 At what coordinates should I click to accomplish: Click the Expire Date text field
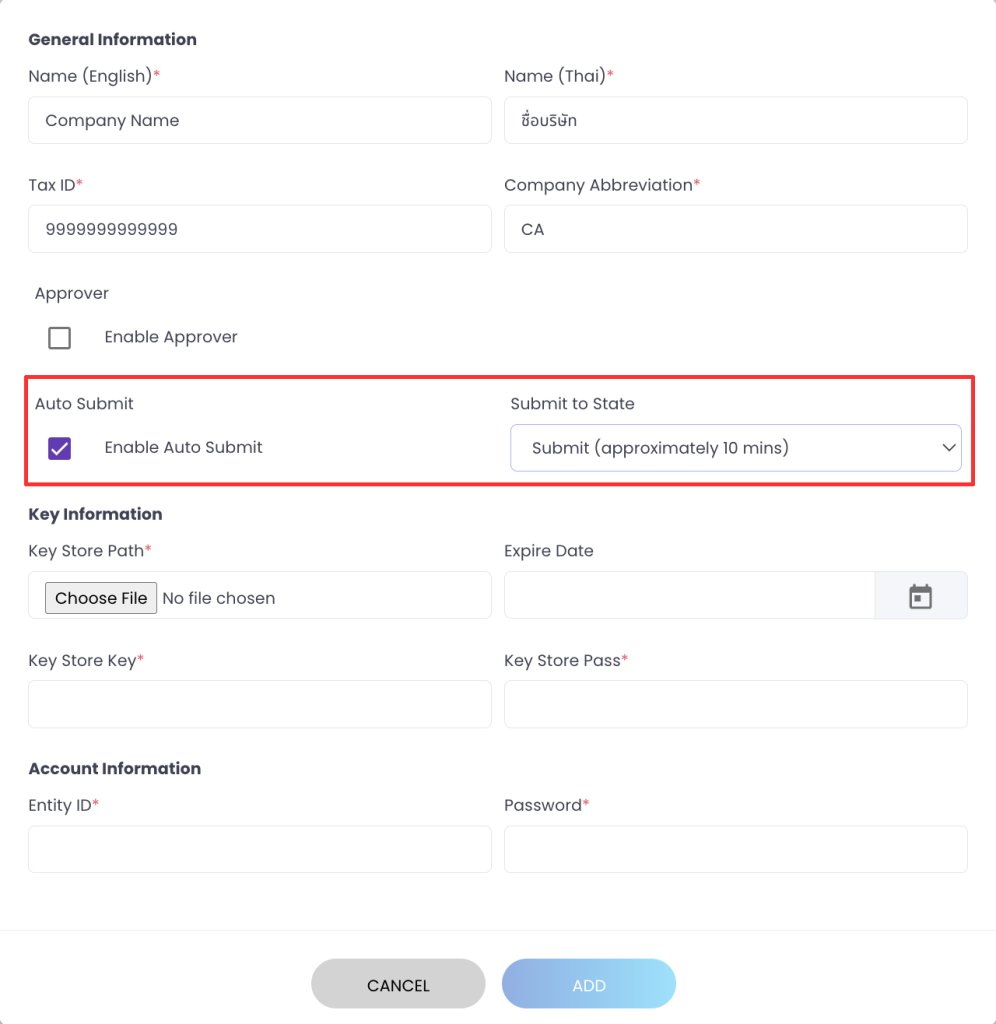(x=690, y=596)
